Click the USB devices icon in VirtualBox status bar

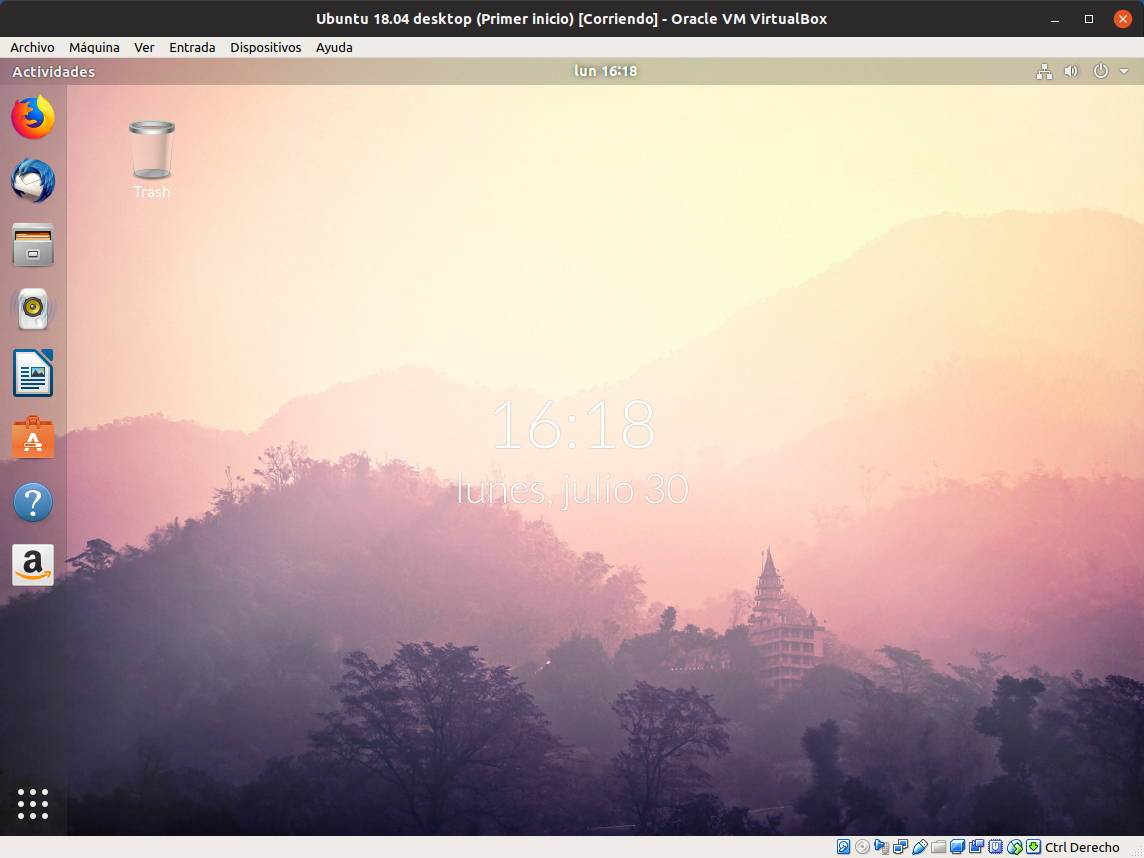tap(921, 846)
